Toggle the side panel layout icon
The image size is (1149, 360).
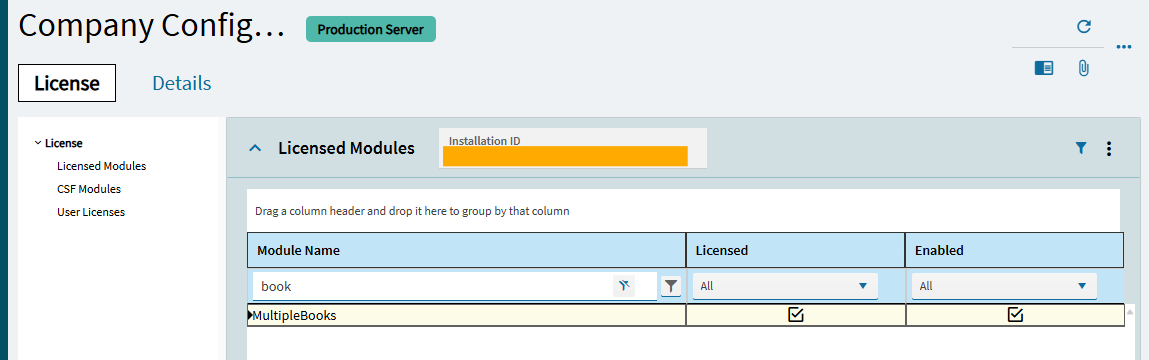click(x=1043, y=68)
